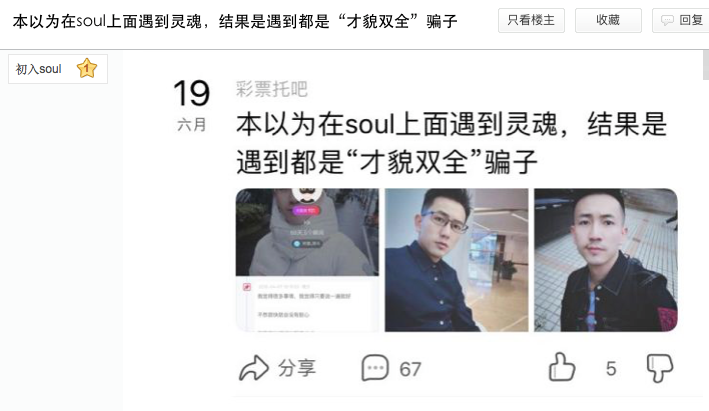Screen dimensions: 709x411
Task: Open comments via speech bubble icon
Action: tap(375, 368)
